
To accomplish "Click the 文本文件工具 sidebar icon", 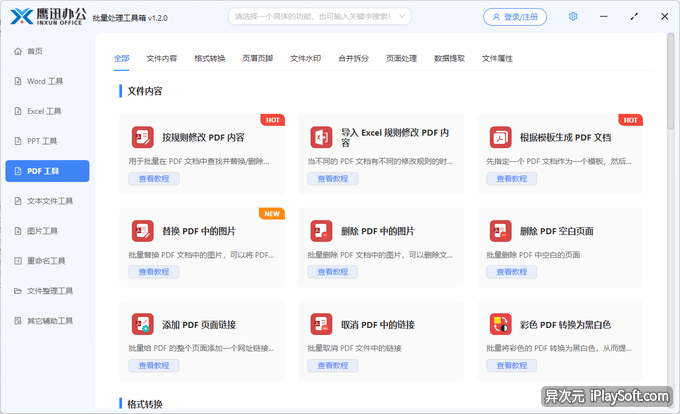I will tap(18, 201).
